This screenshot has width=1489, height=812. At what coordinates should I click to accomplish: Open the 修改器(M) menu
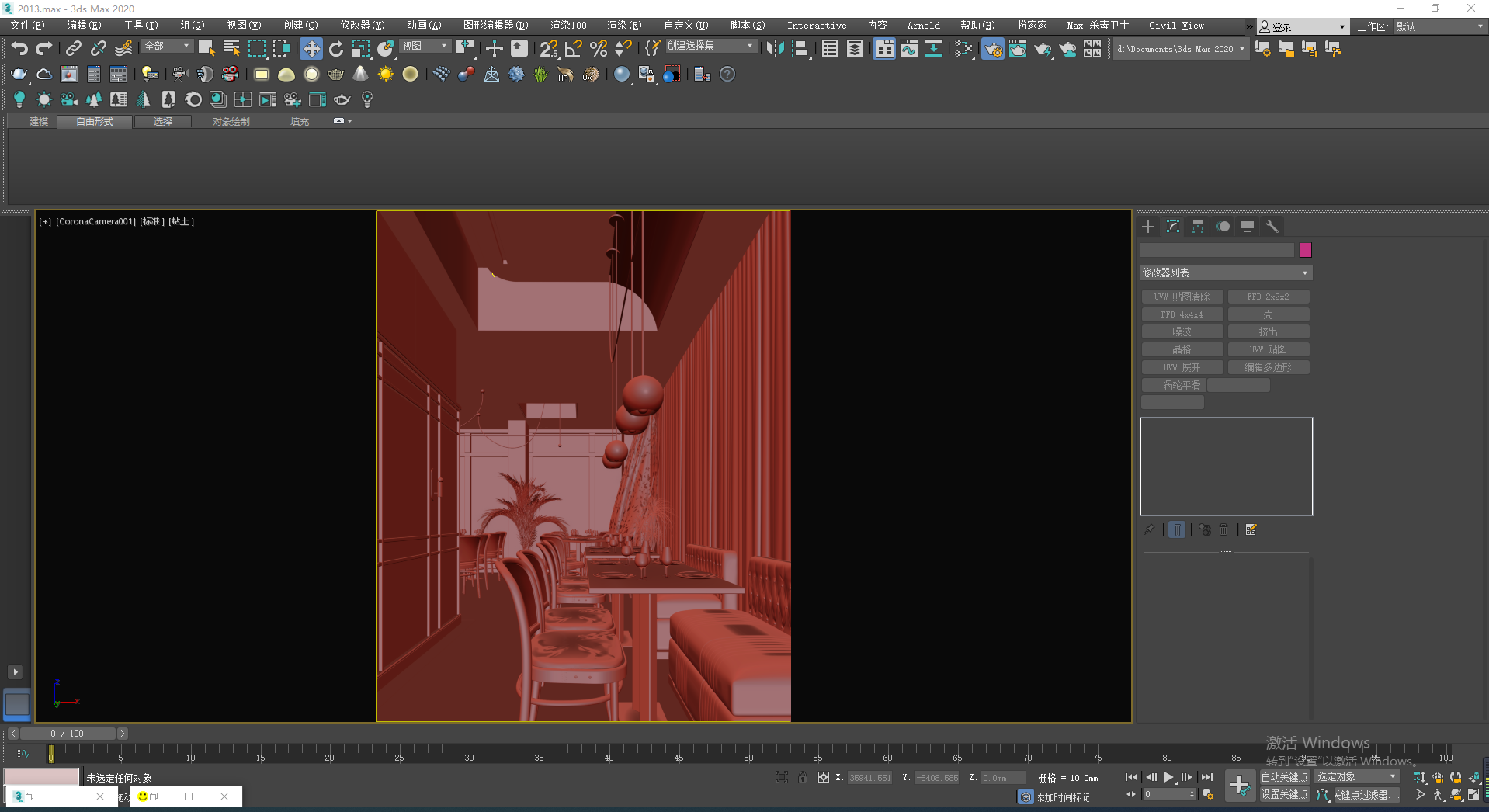[x=362, y=26]
